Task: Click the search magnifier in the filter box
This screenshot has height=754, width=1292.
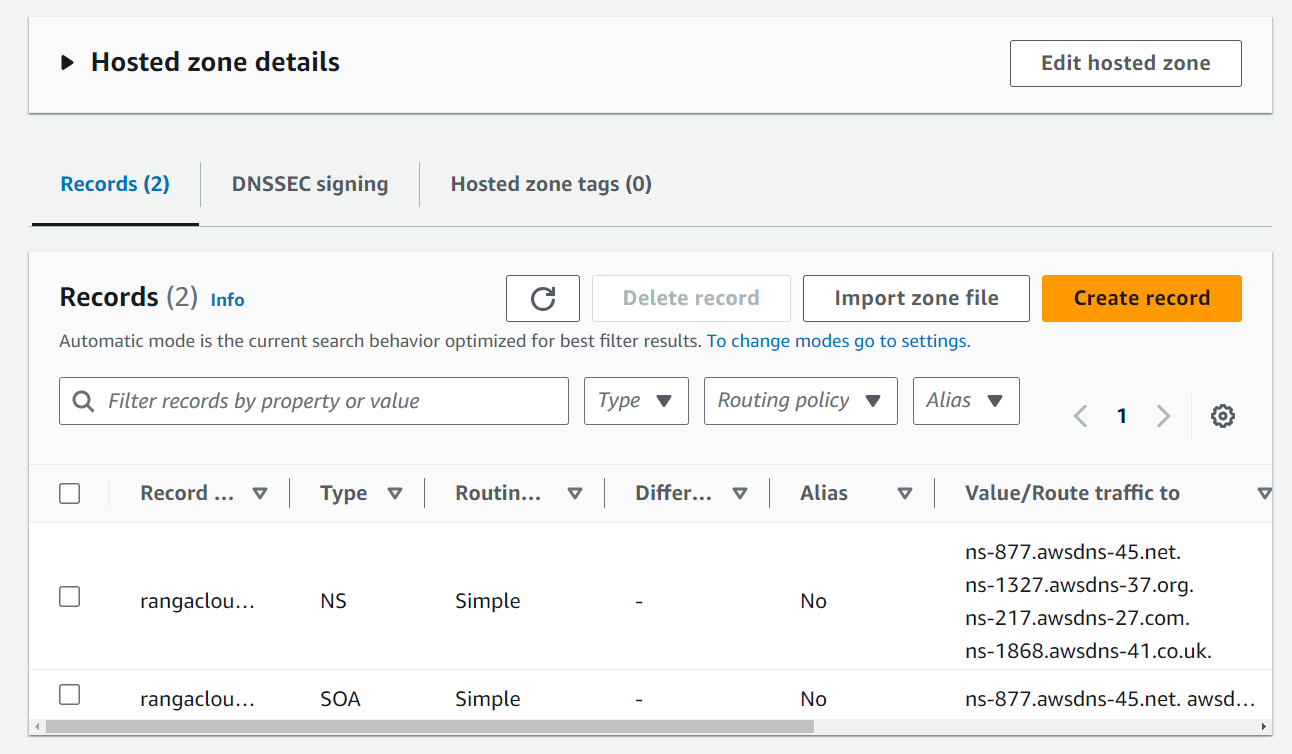Action: coord(84,400)
